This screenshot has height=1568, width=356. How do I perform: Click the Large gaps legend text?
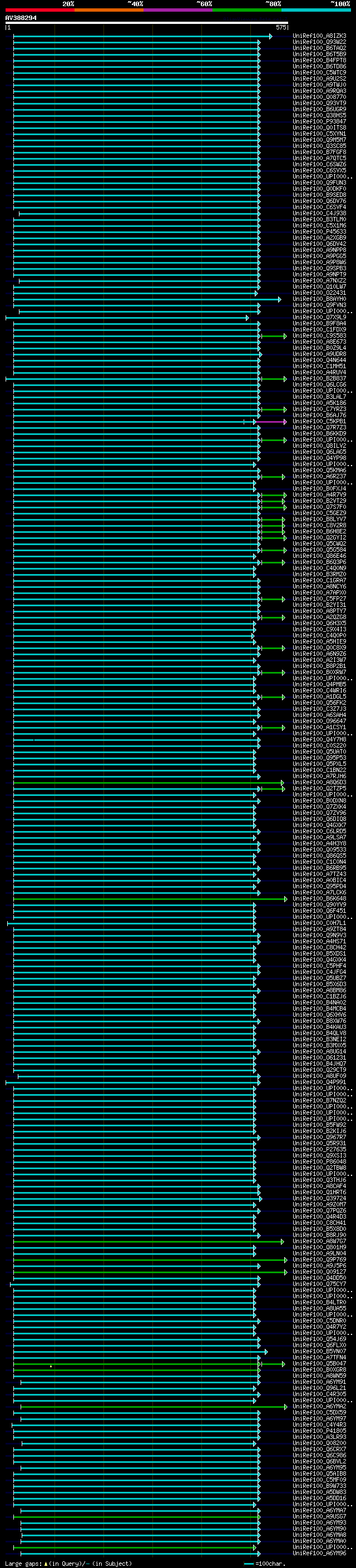[x=68, y=1564]
